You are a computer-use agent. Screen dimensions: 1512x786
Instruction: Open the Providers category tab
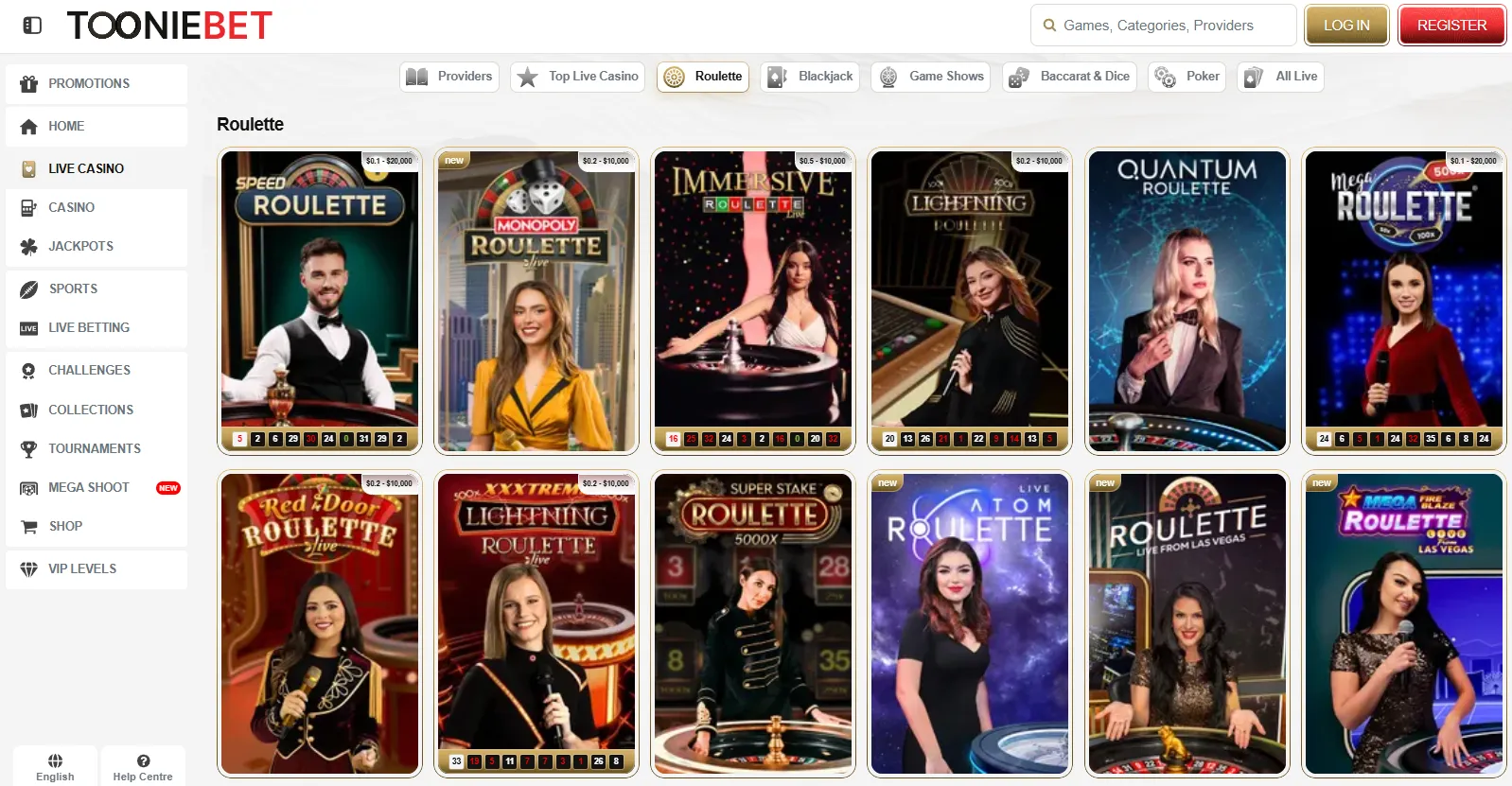pos(449,77)
